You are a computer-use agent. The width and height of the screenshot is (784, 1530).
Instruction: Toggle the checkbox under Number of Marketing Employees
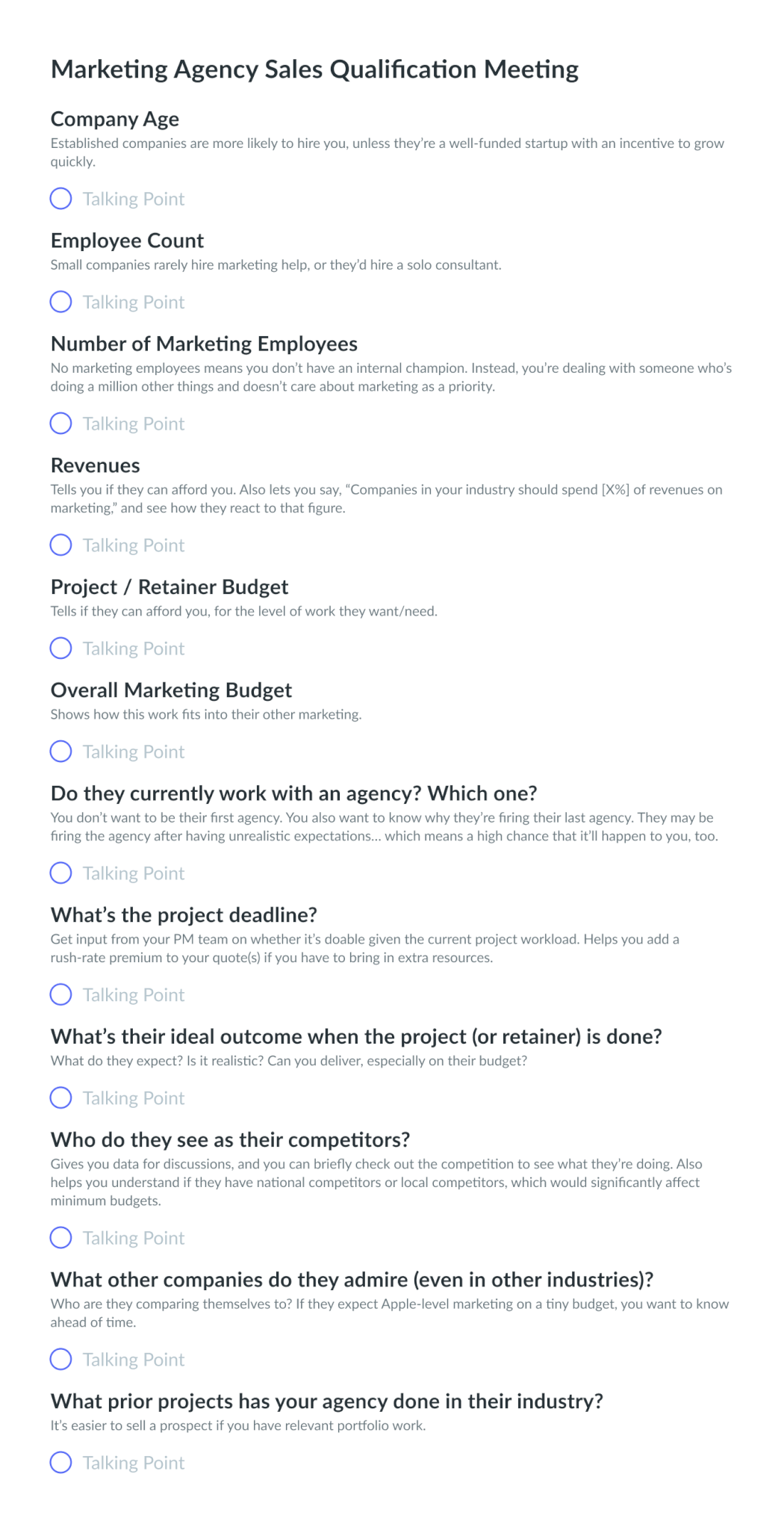[x=60, y=424]
